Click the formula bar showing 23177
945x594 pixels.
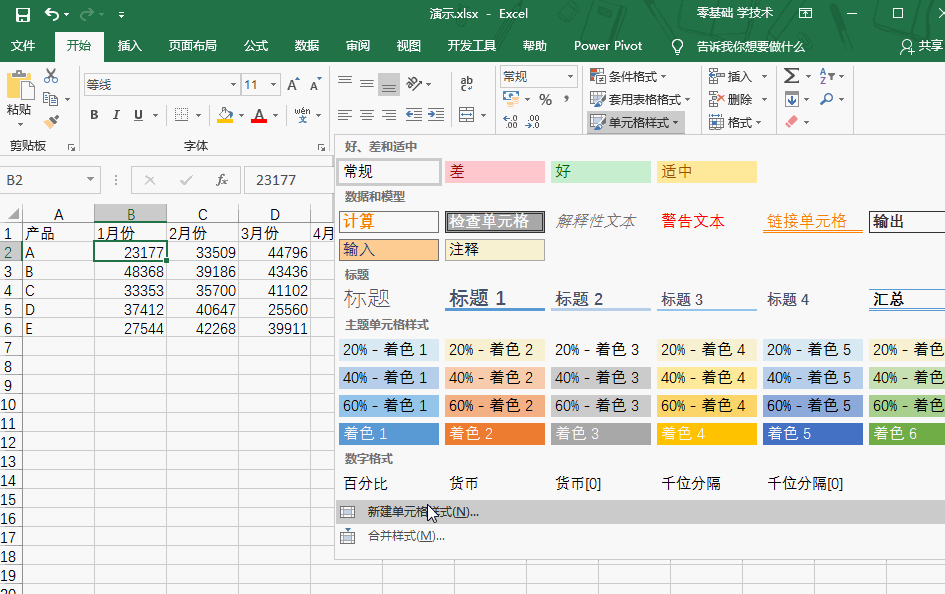[x=289, y=180]
